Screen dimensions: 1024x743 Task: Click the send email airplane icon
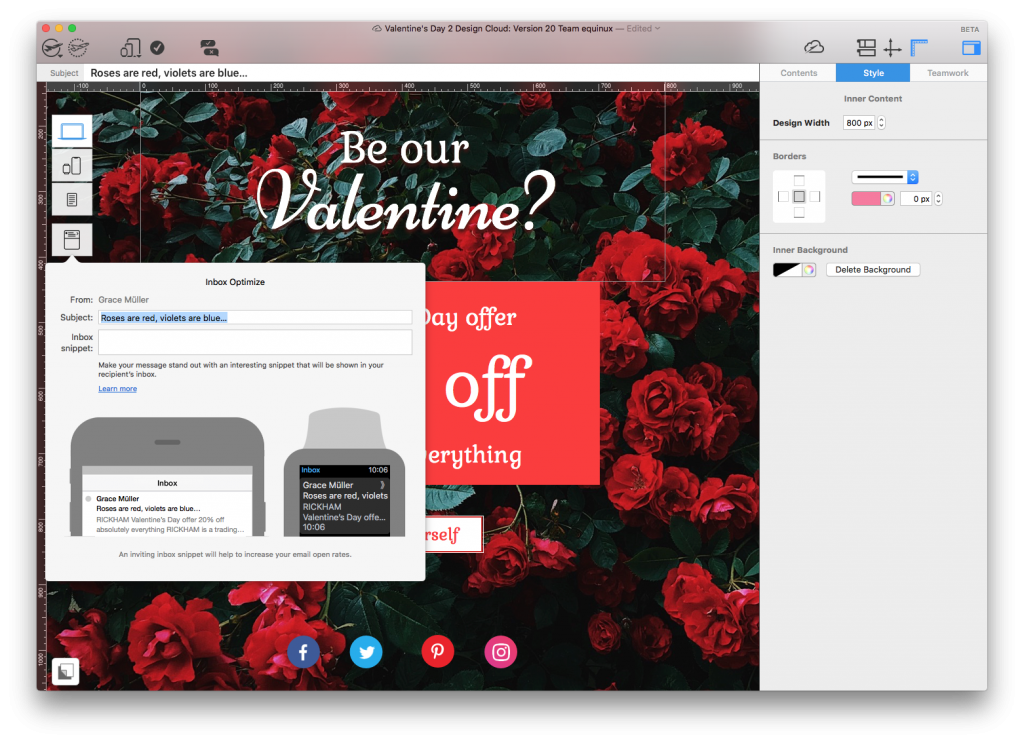pyautogui.click(x=52, y=48)
